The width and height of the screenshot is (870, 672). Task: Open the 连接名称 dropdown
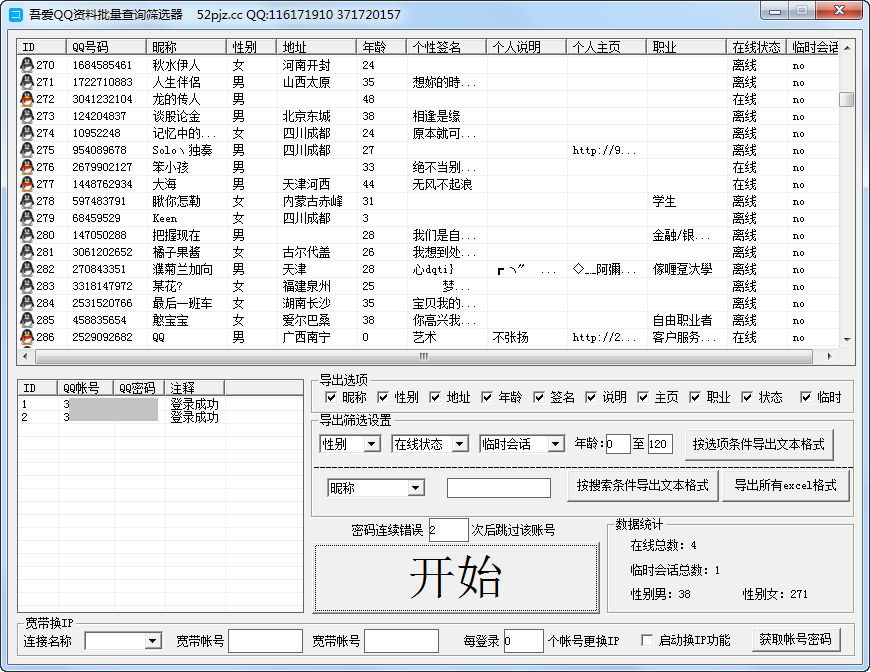(x=153, y=641)
